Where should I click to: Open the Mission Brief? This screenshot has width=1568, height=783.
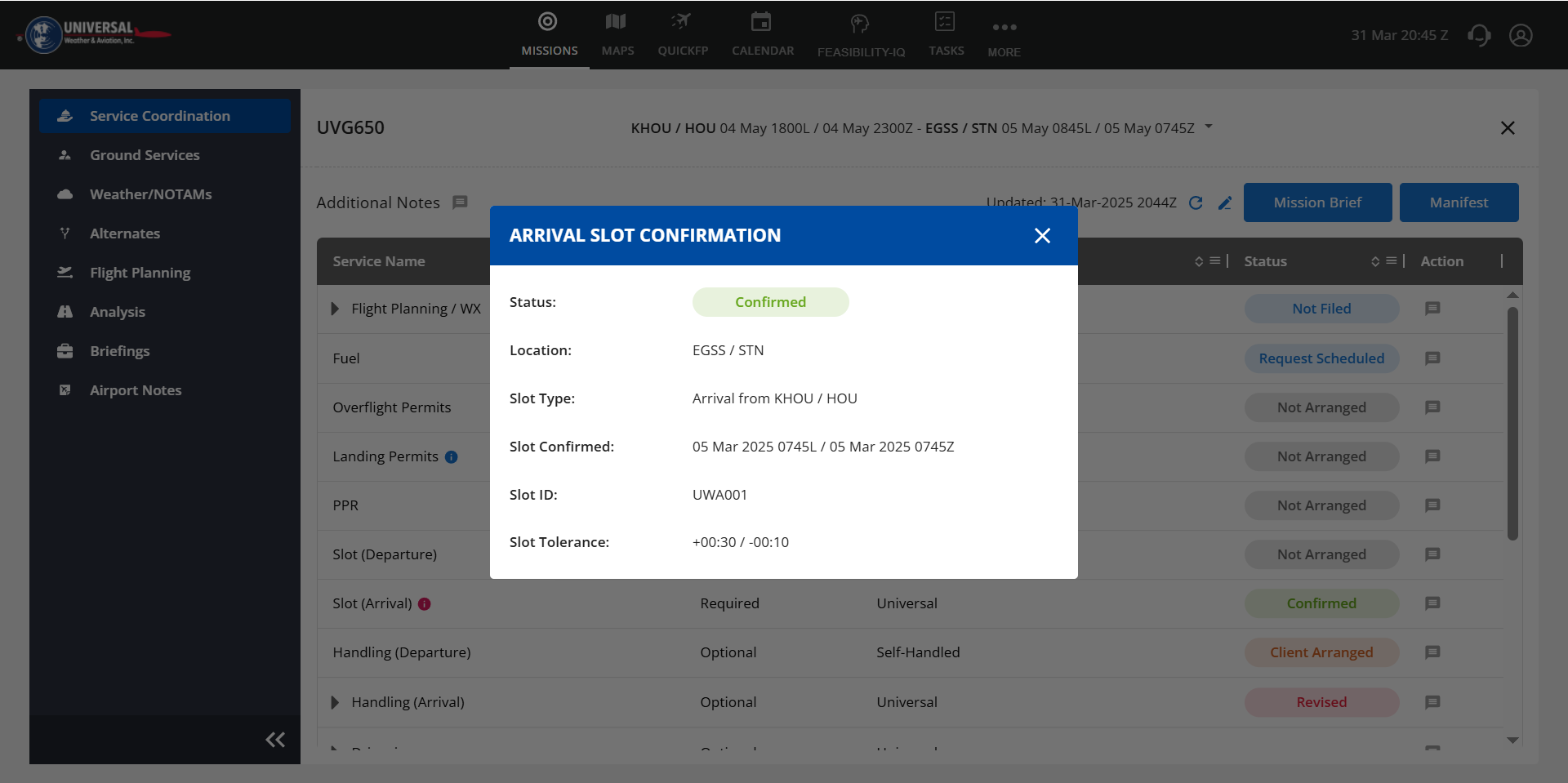point(1317,202)
